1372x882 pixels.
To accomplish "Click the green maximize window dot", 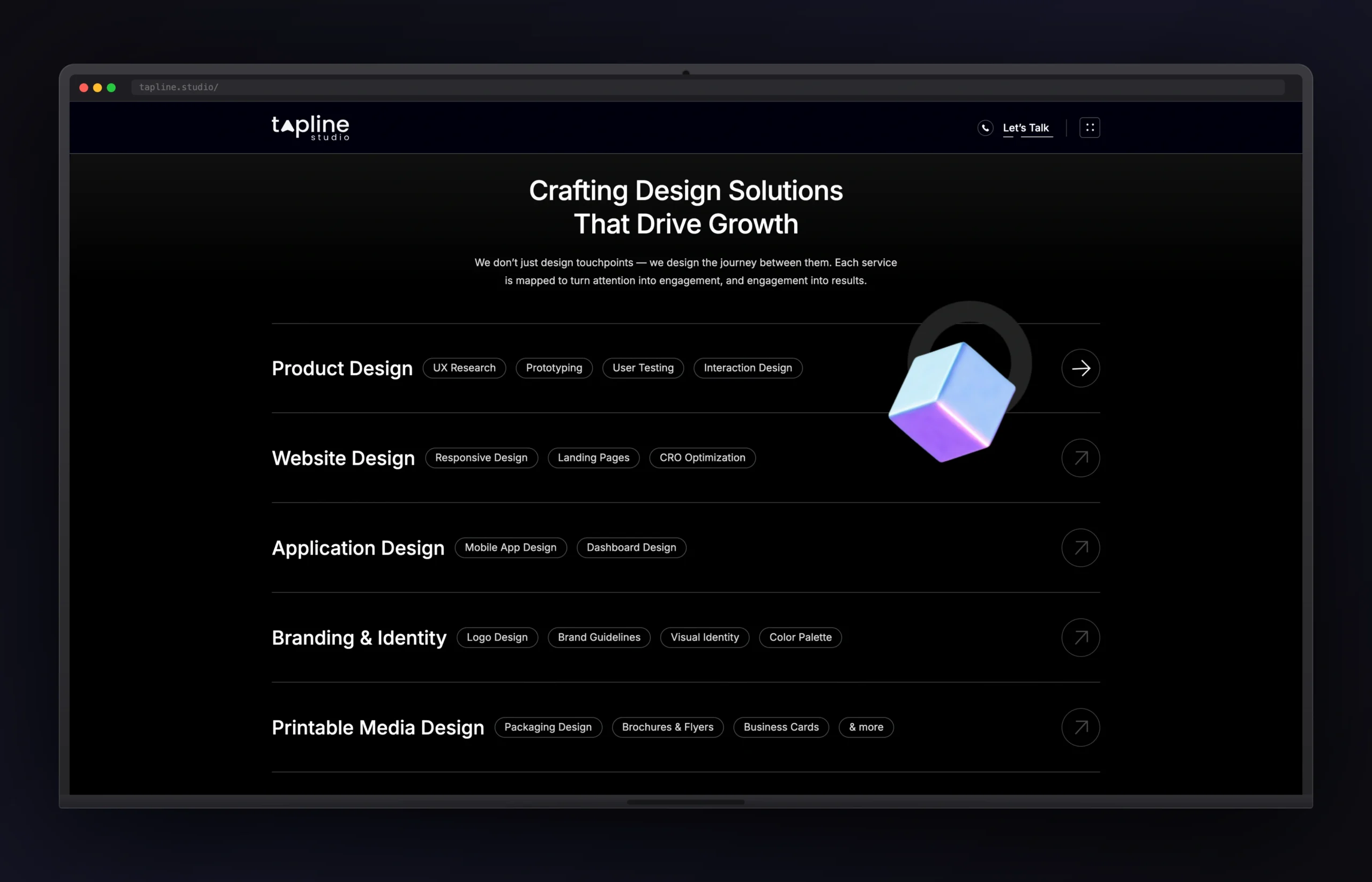I will point(111,88).
